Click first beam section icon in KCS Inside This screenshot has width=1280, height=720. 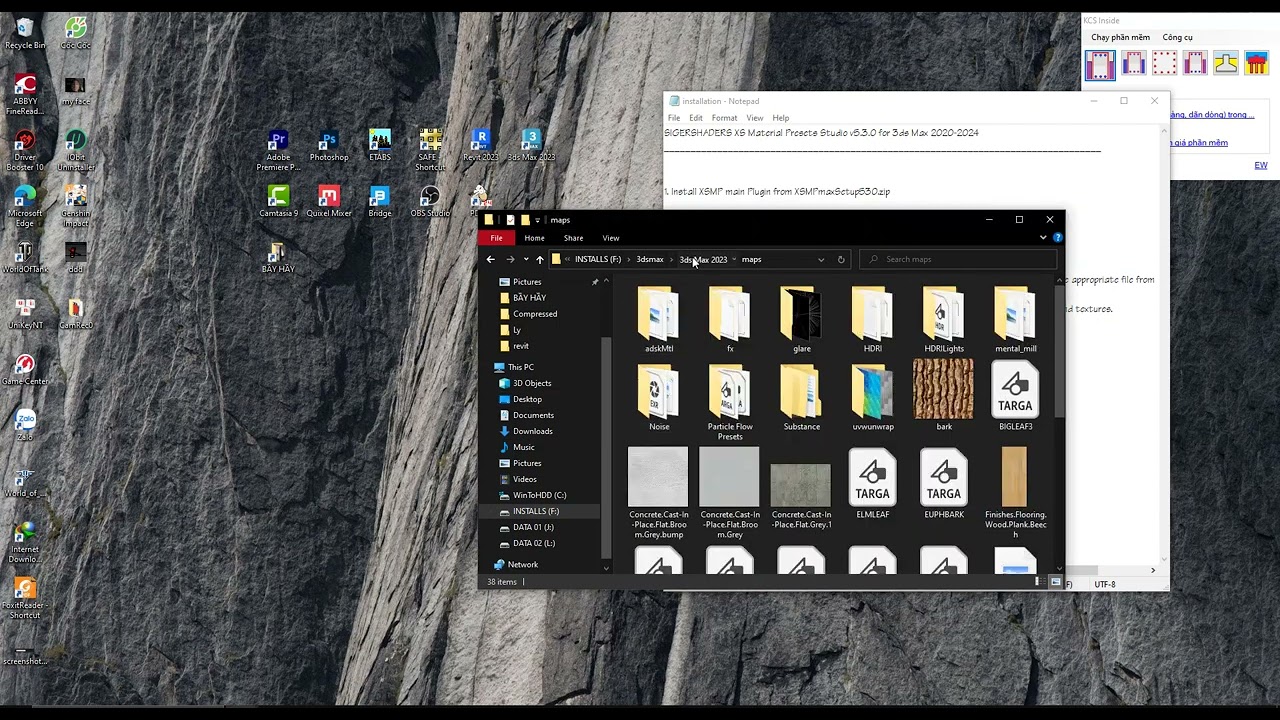[x=1100, y=65]
